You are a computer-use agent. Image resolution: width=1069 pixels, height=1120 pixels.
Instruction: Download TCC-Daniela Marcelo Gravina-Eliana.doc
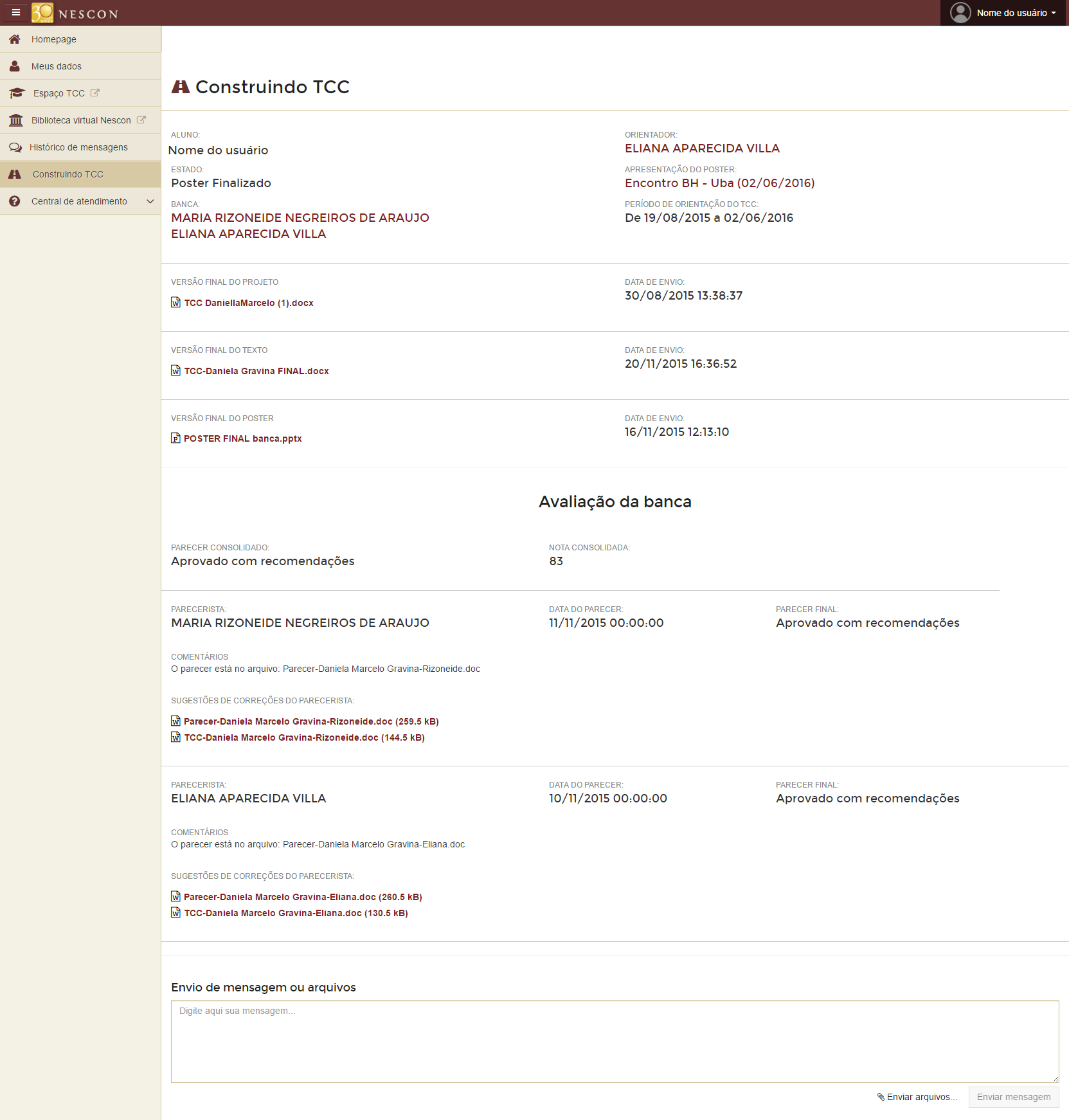[x=296, y=913]
